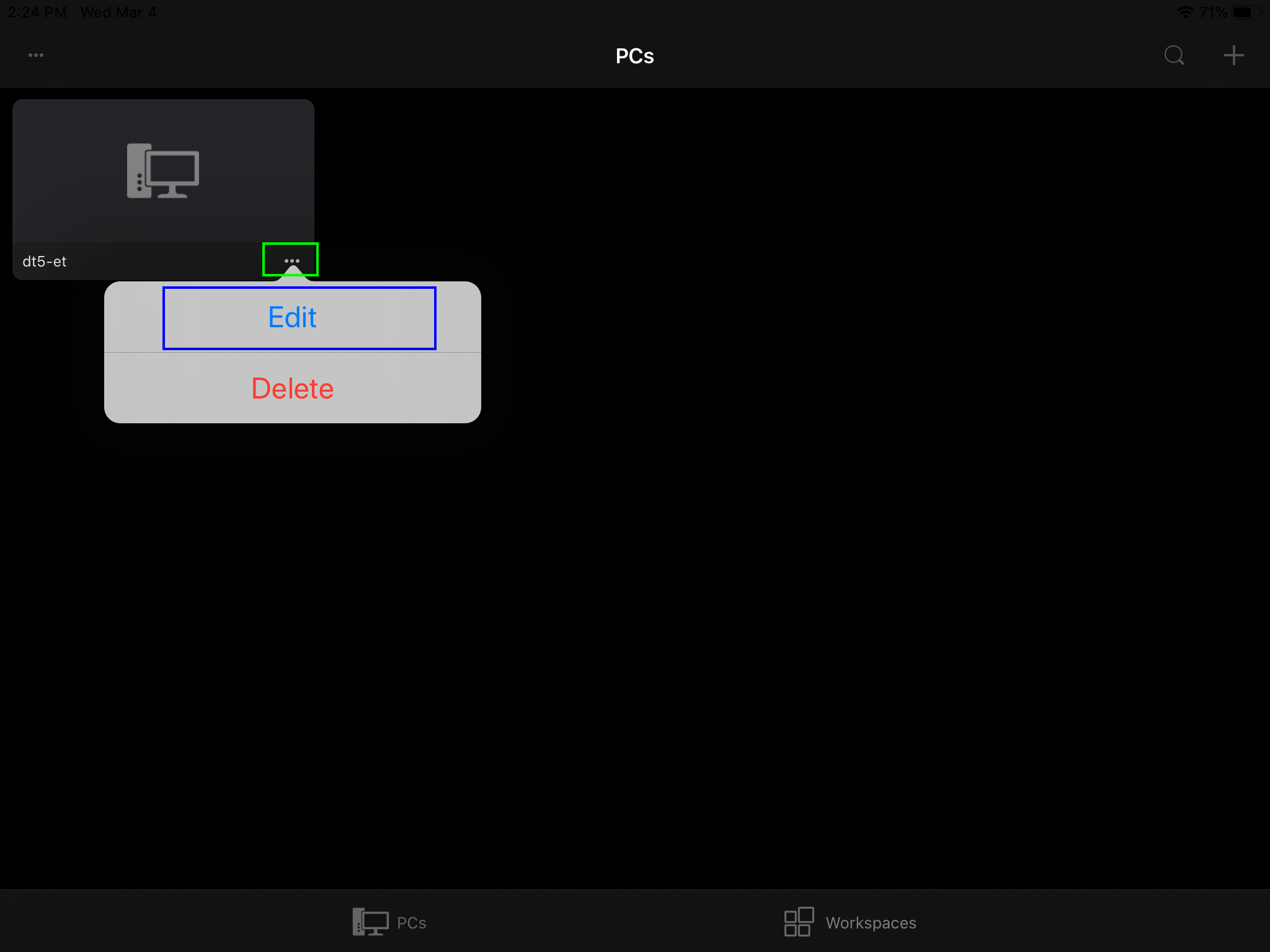The width and height of the screenshot is (1270, 952).
Task: Tap the battery indicator icon
Action: point(1245,12)
